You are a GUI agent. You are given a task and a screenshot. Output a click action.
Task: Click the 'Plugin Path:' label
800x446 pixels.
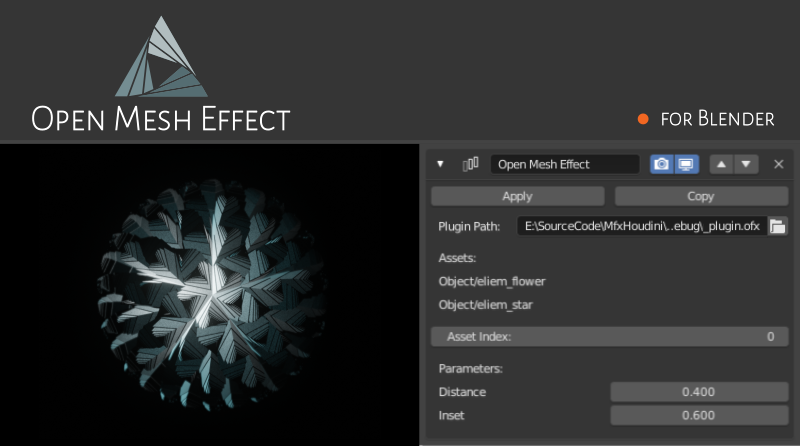click(x=469, y=227)
